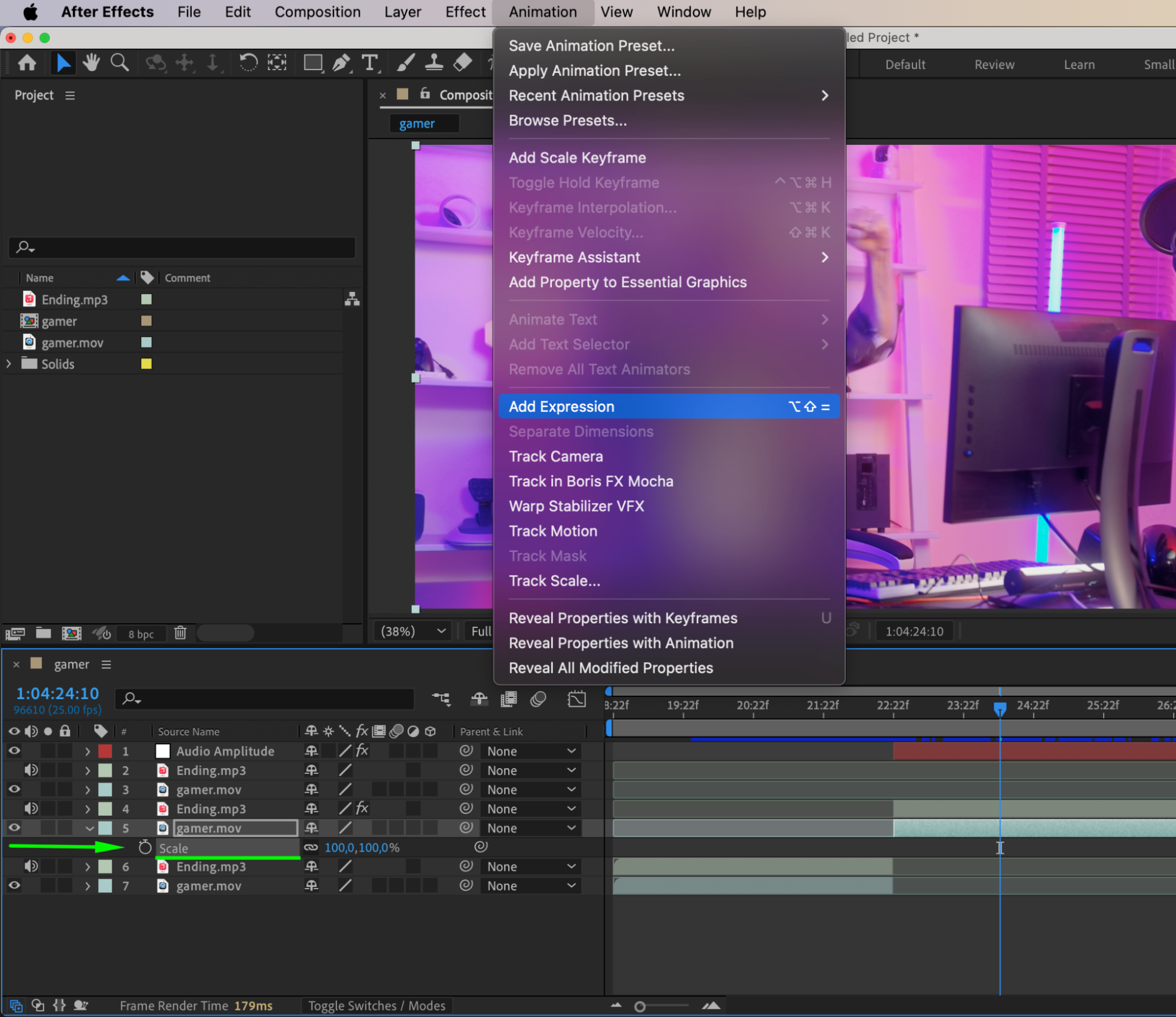Select the Rectangle shape tool
The width and height of the screenshot is (1176, 1017).
coord(313,62)
